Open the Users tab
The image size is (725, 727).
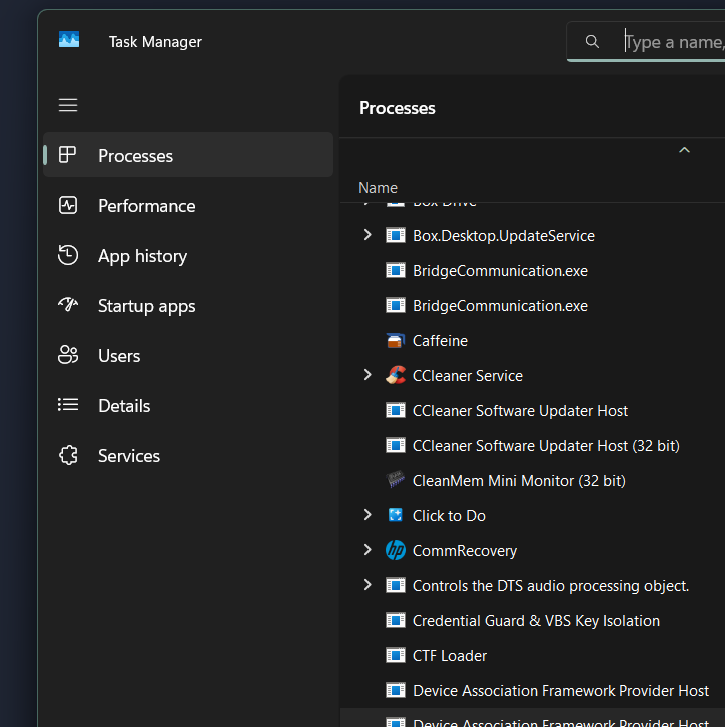[188, 356]
